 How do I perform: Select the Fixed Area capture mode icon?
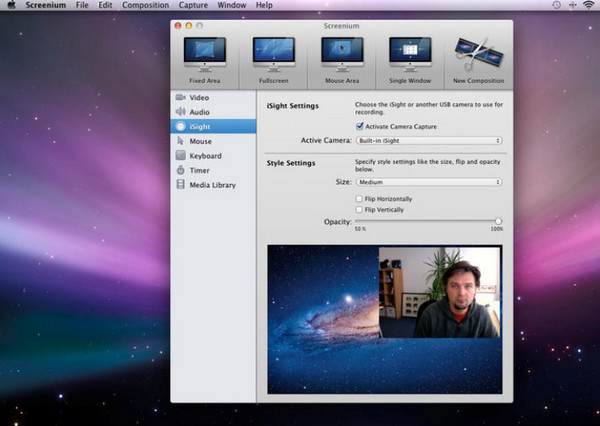(x=204, y=55)
